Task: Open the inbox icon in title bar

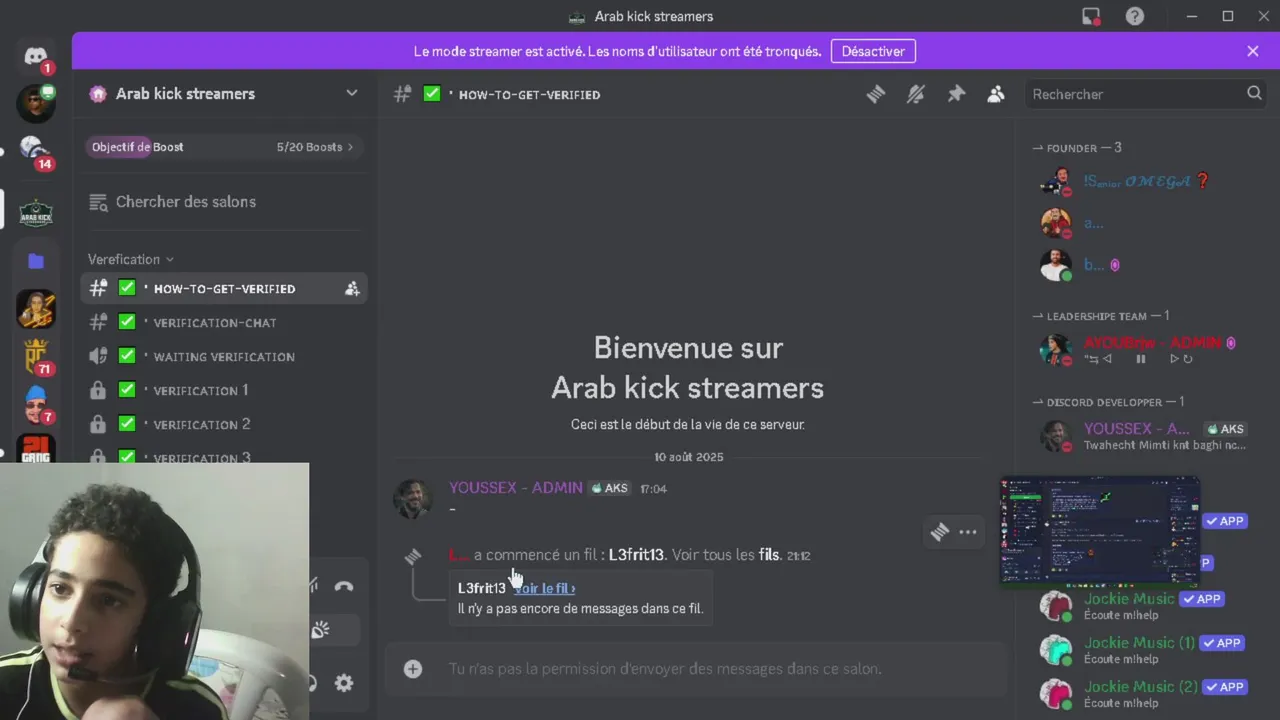Action: click(x=1091, y=16)
